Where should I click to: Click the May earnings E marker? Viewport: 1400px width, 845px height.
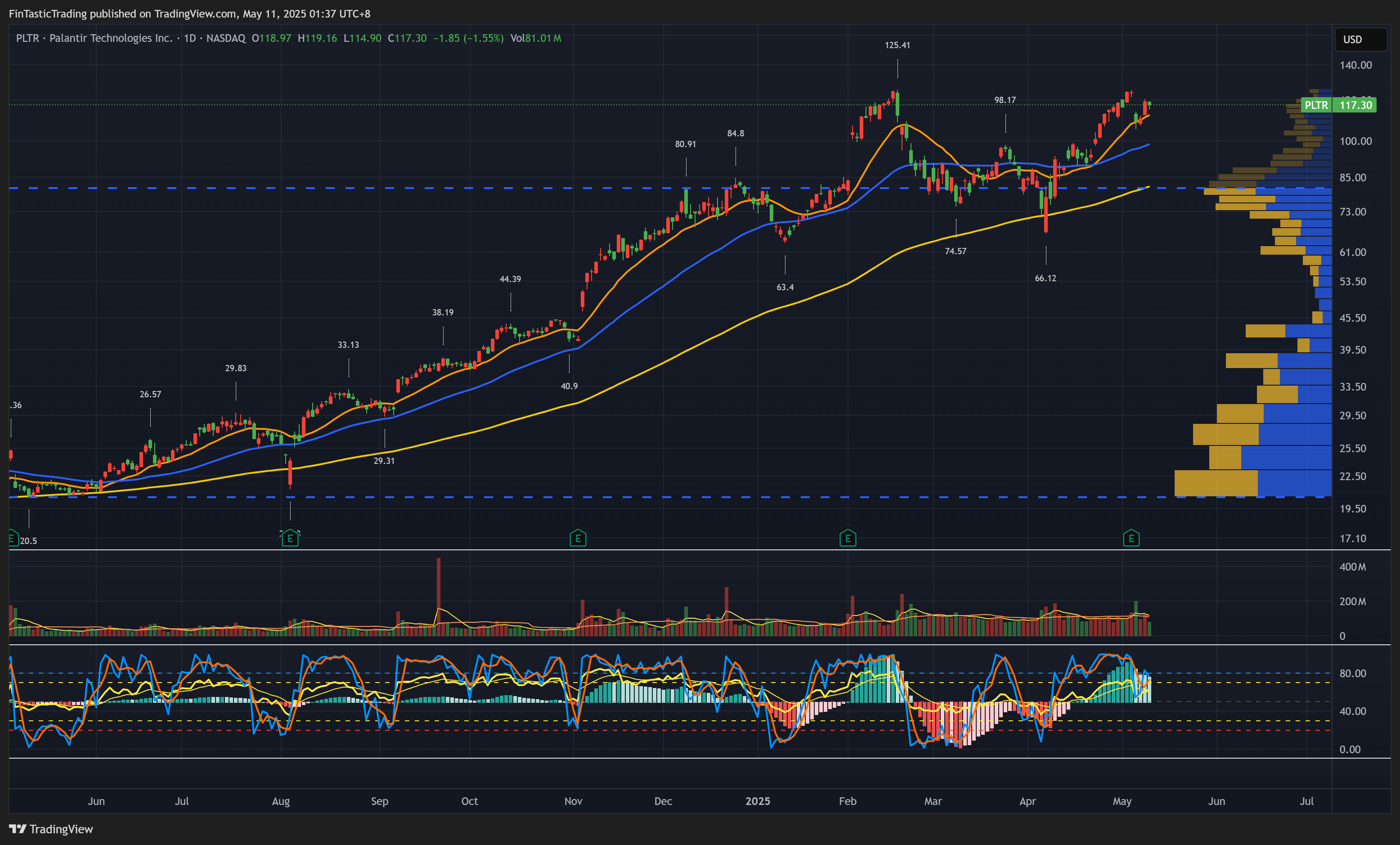(x=1131, y=538)
